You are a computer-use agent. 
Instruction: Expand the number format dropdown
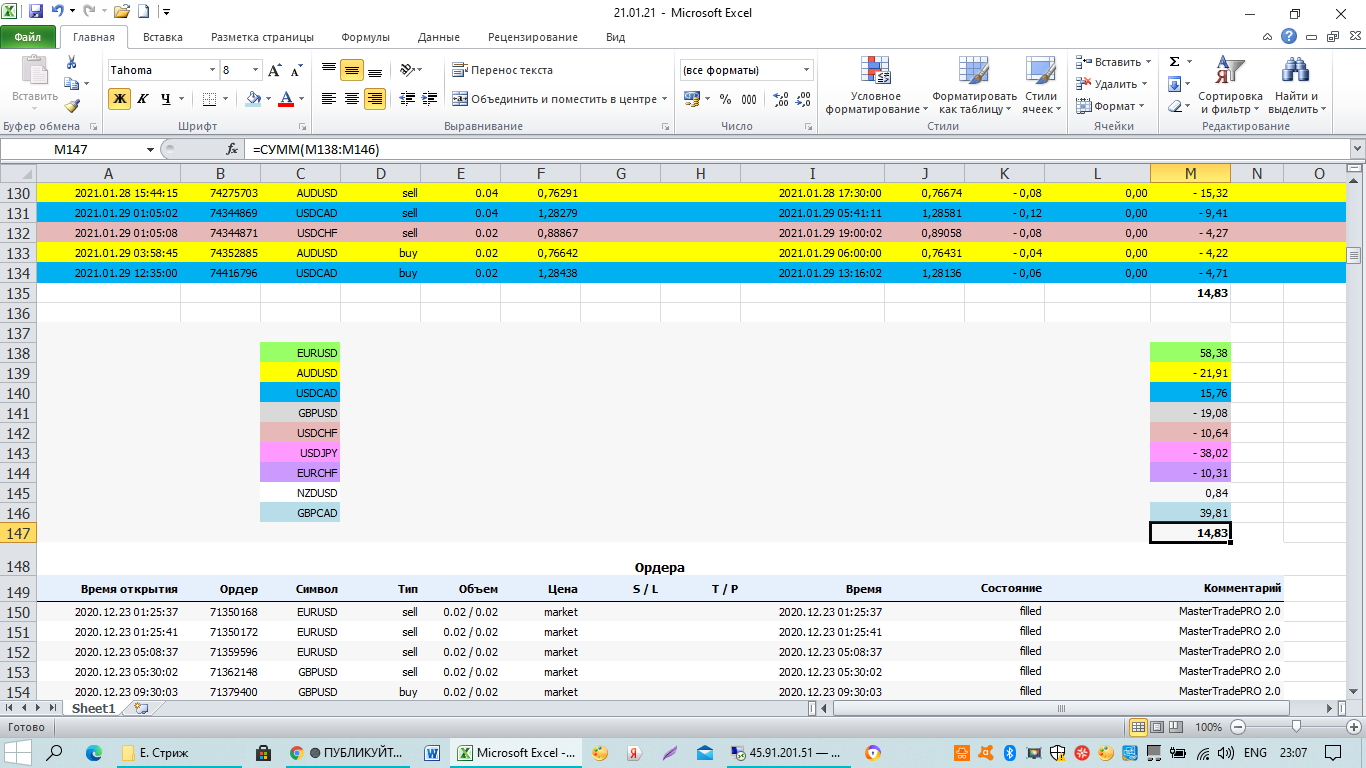point(806,70)
